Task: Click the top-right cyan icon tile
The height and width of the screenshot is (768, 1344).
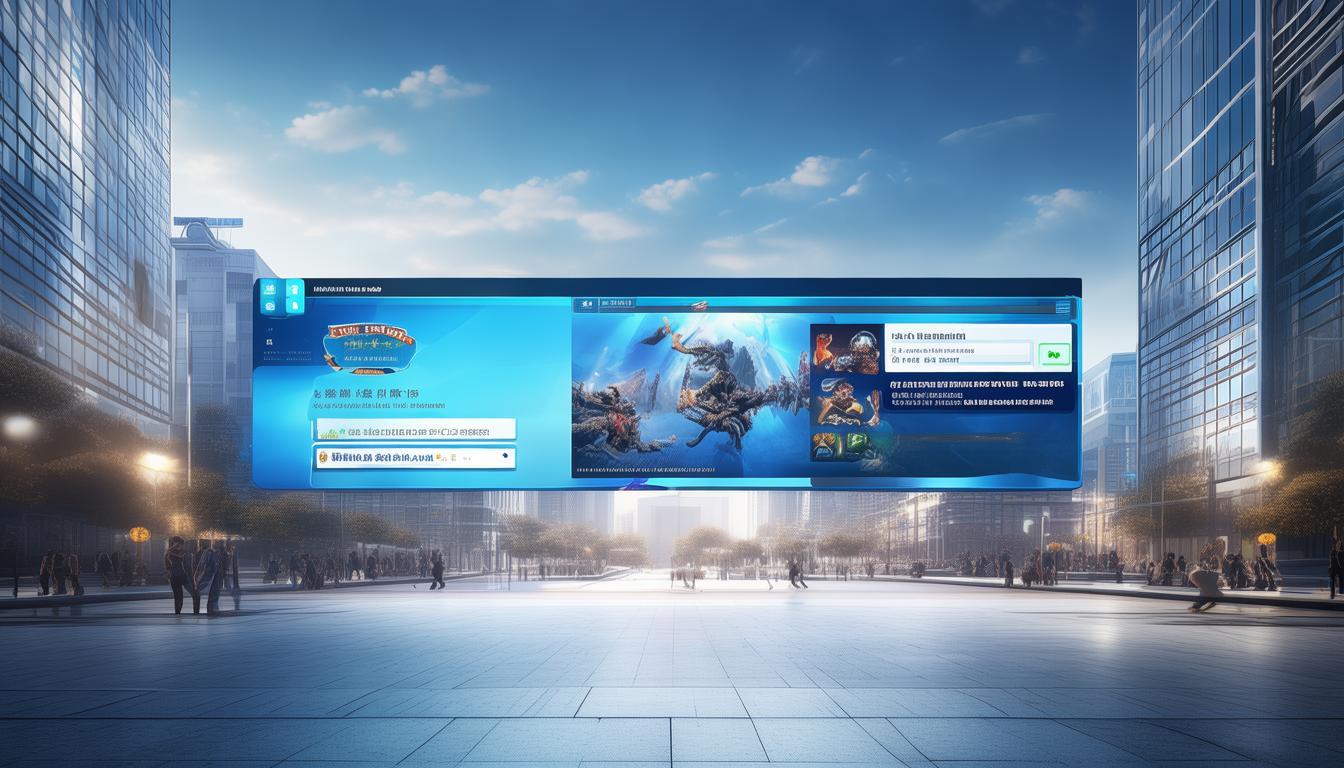Action: [x=294, y=289]
